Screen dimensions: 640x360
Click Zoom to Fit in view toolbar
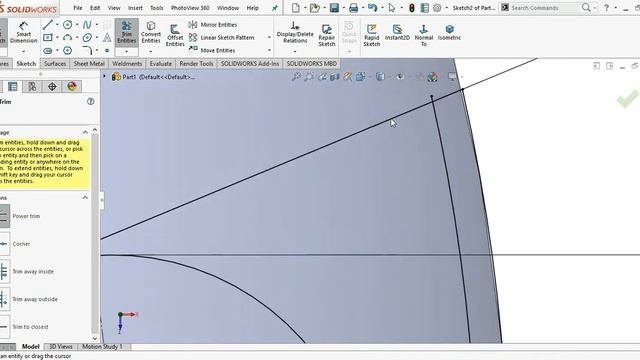[x=296, y=76]
